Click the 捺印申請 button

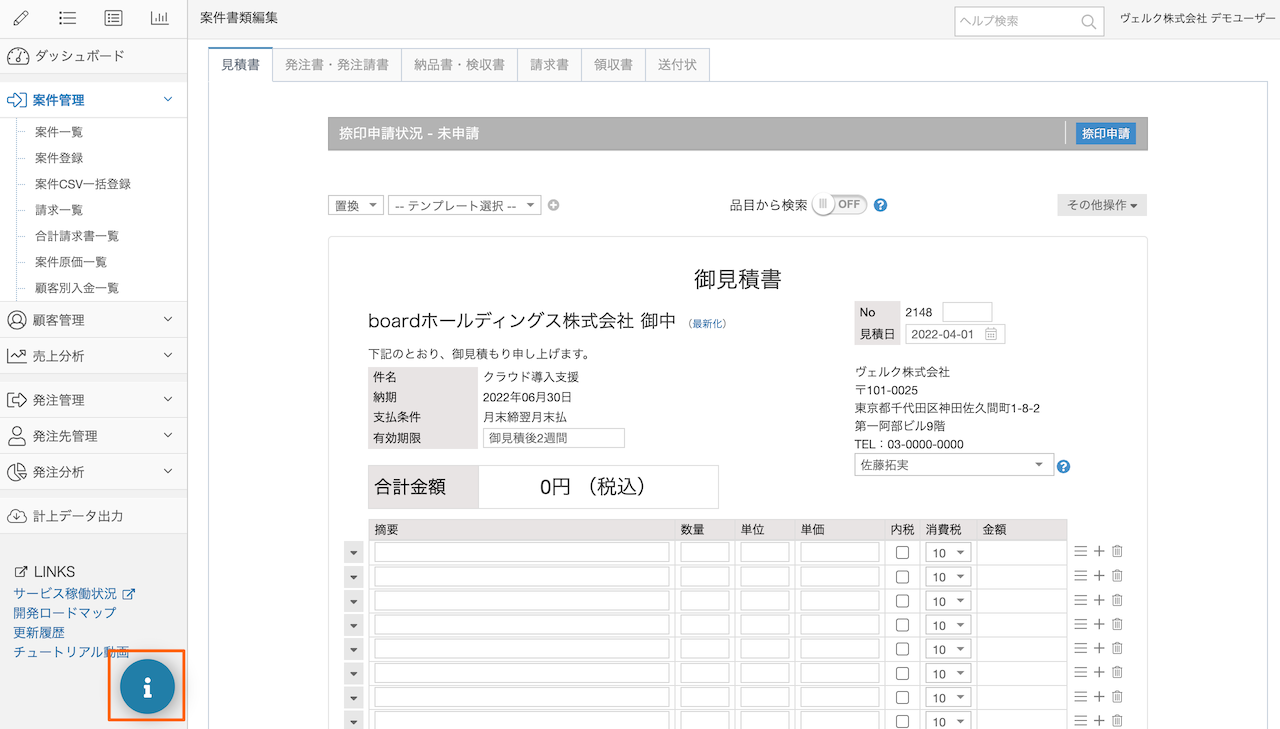click(1105, 133)
